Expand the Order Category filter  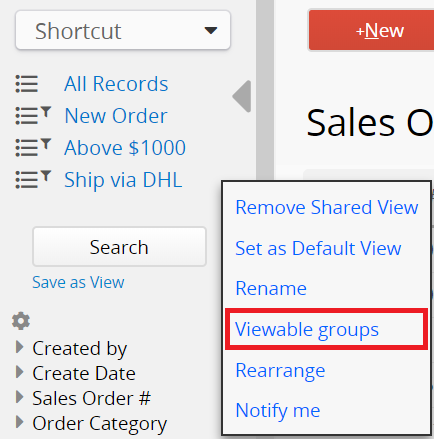[x=20, y=422]
